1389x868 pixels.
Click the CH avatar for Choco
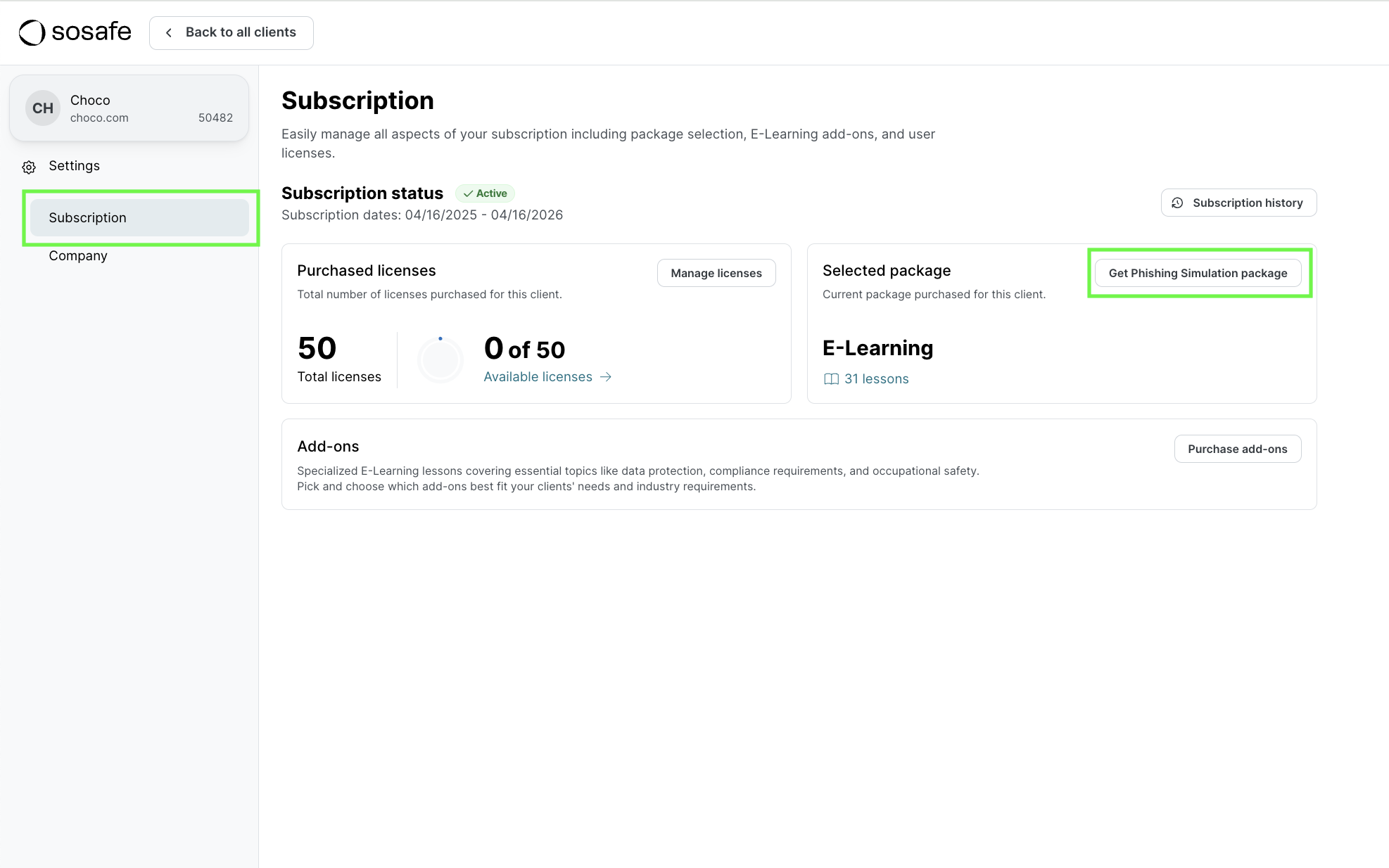click(x=42, y=108)
